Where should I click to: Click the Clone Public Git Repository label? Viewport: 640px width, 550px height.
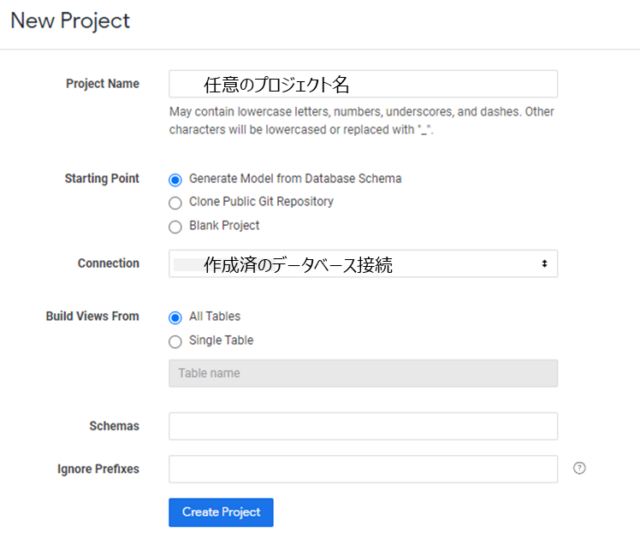[x=261, y=202]
